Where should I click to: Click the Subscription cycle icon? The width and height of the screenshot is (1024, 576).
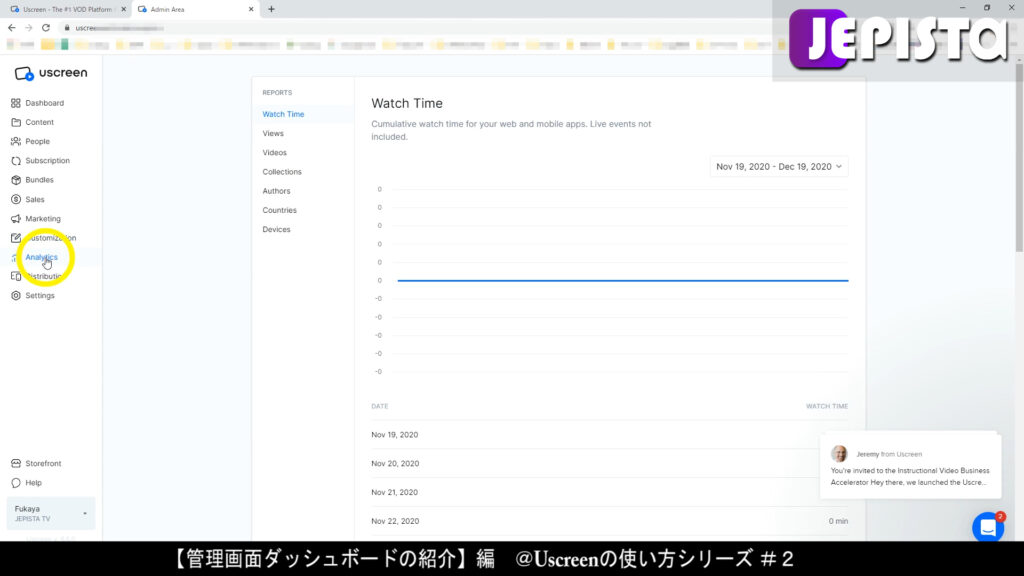click(16, 161)
